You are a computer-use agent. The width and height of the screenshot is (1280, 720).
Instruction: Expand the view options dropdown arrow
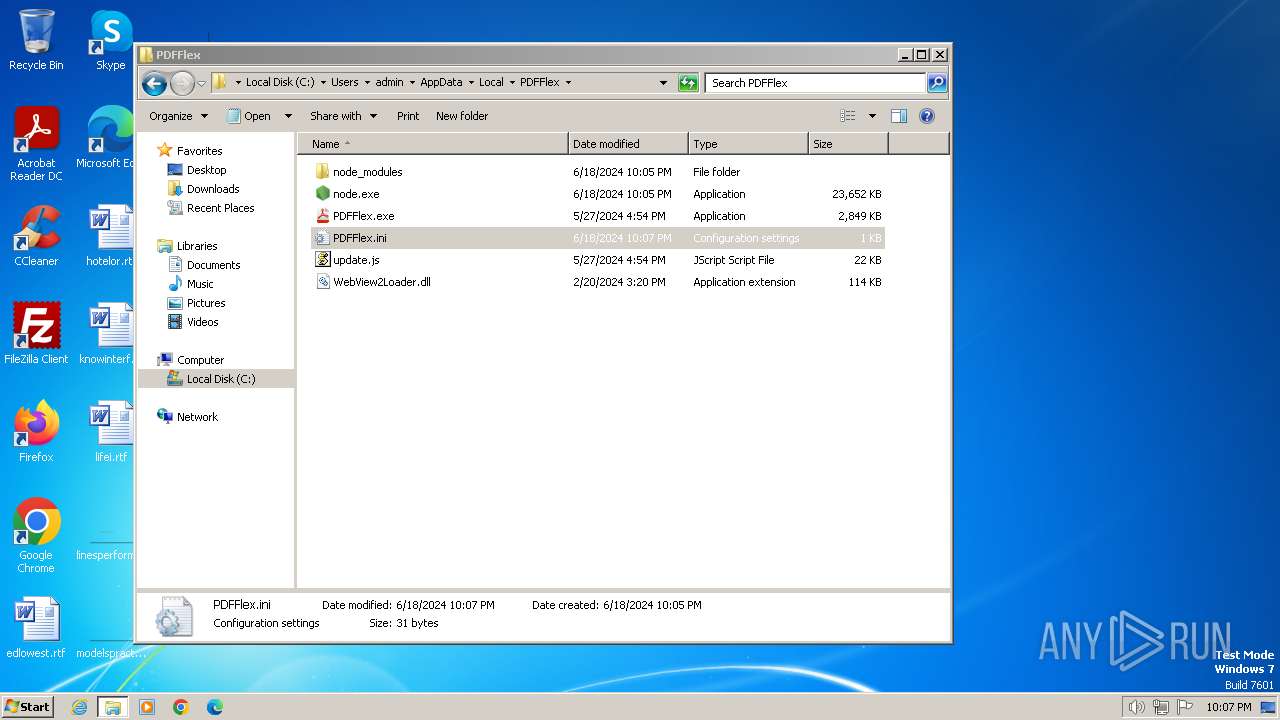tap(872, 116)
